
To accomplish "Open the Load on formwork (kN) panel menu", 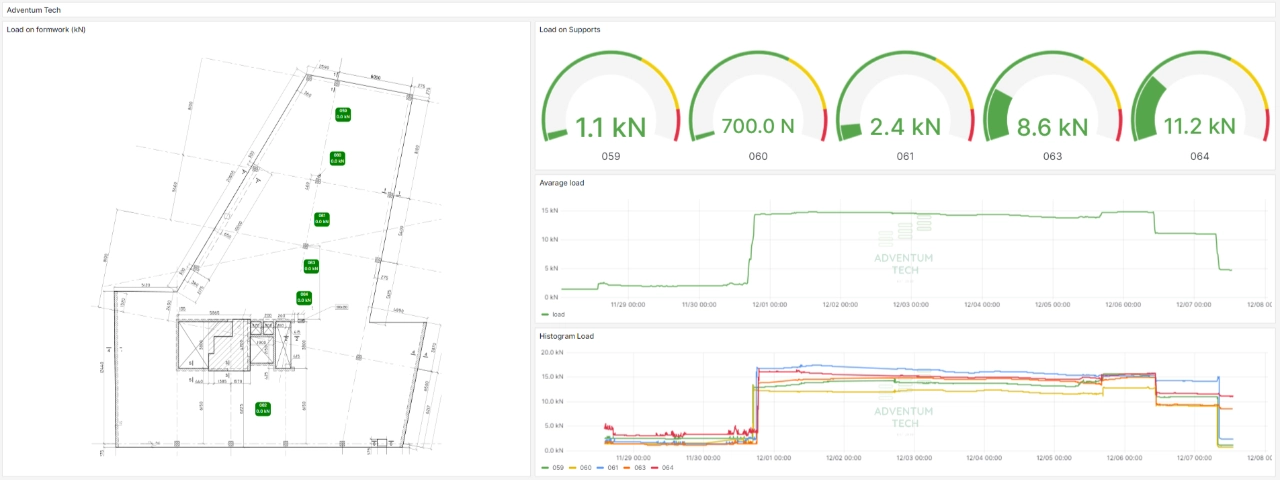I will point(46,29).
